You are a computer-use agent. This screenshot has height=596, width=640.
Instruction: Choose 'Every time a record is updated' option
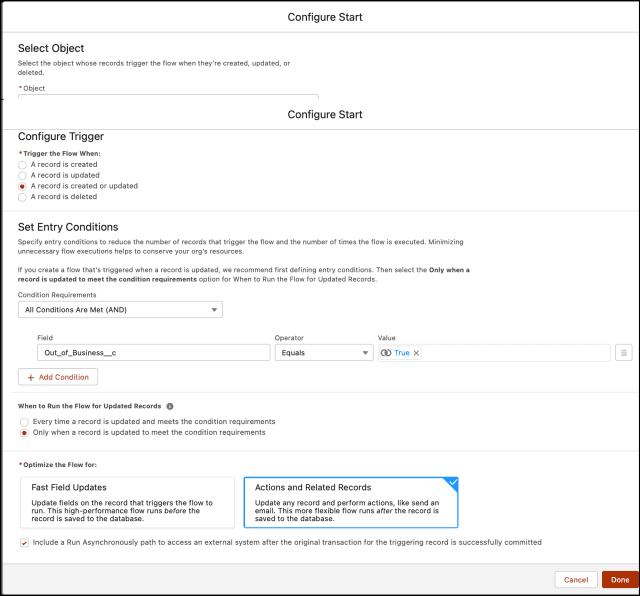tap(23, 422)
